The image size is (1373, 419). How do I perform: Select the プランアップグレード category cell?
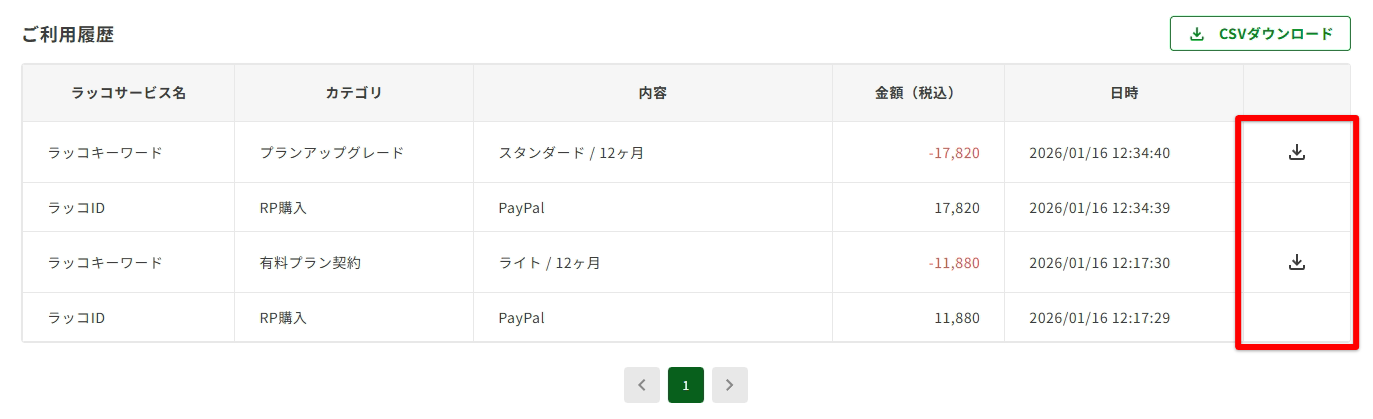(332, 153)
